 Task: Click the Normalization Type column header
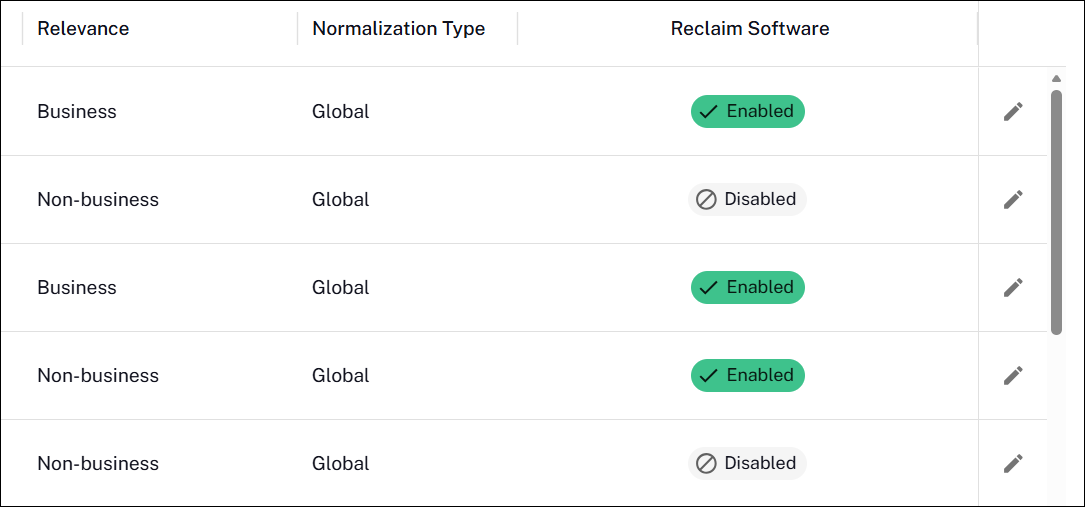click(399, 28)
